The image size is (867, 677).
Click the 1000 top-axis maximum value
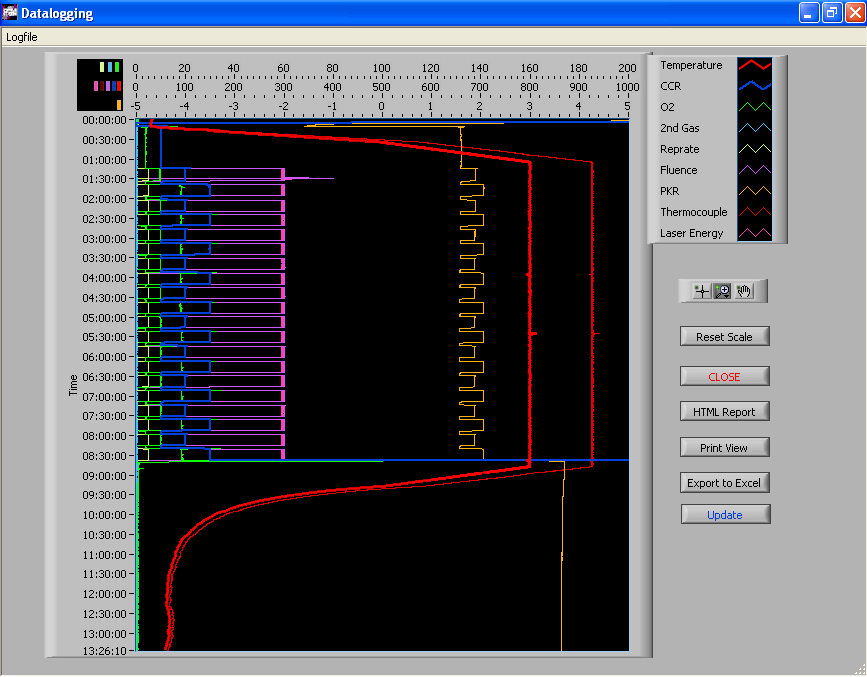(x=627, y=87)
